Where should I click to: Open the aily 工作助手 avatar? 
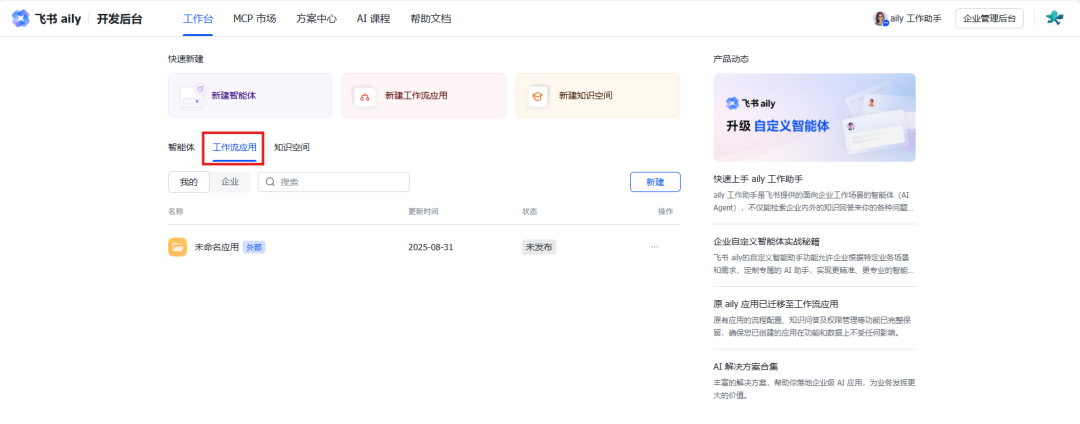coord(880,19)
